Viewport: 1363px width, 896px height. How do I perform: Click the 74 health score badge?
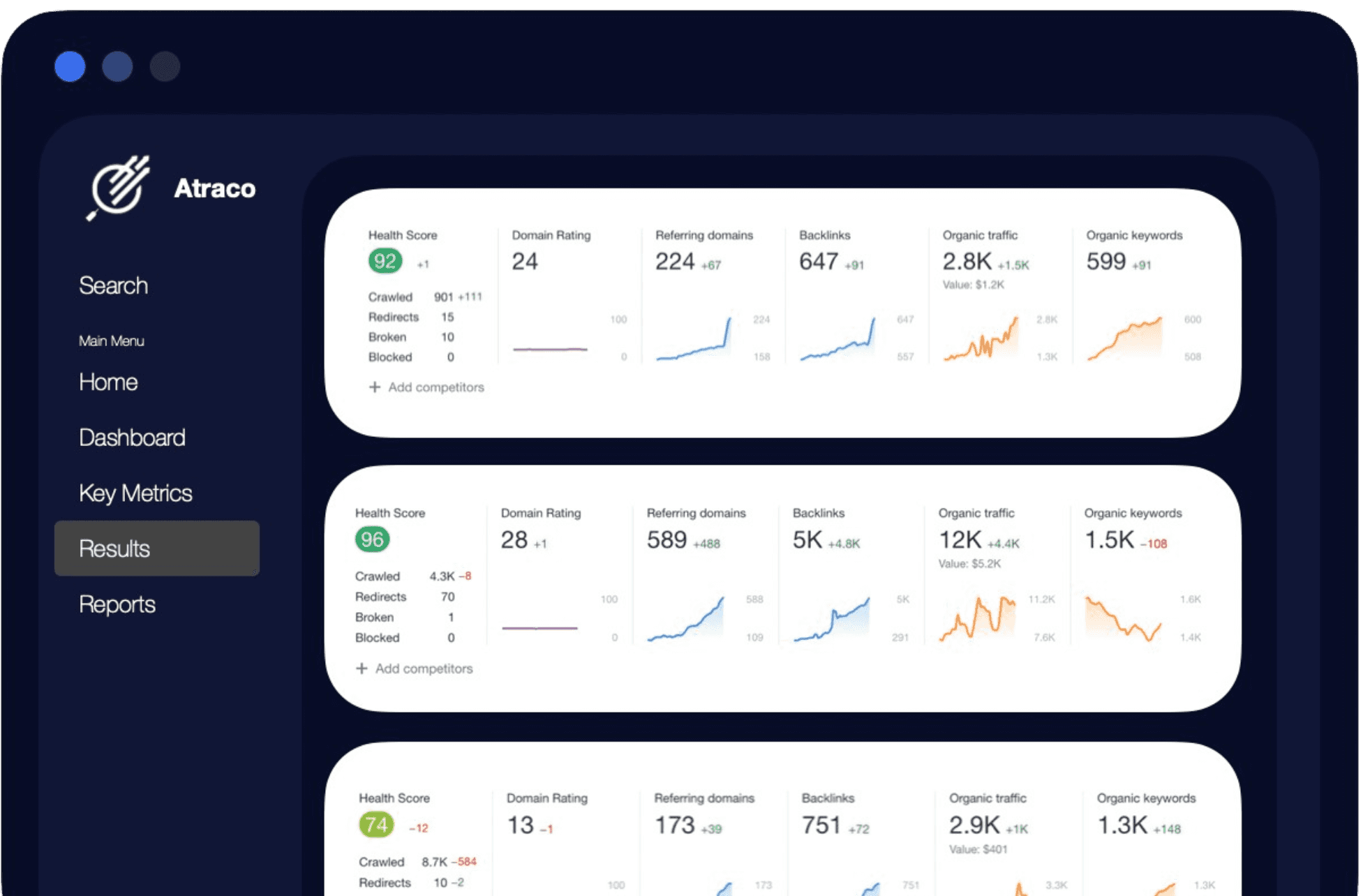coord(376,826)
